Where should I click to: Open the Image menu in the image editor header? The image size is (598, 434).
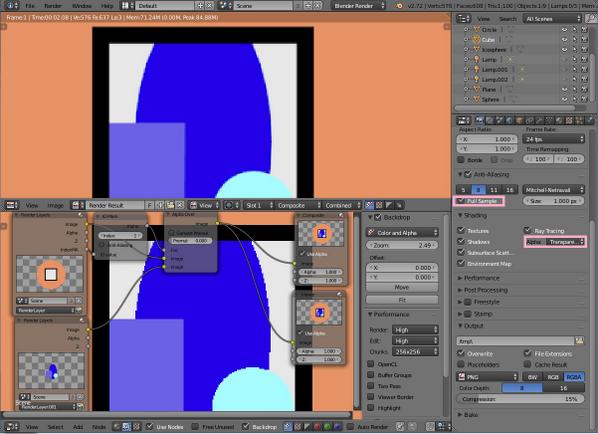[55, 205]
